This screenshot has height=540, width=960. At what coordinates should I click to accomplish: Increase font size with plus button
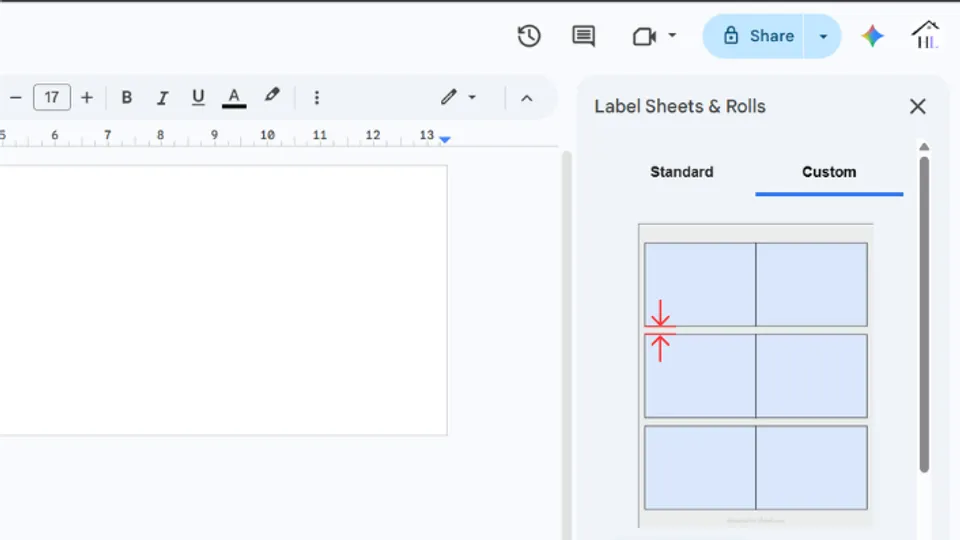tap(87, 97)
